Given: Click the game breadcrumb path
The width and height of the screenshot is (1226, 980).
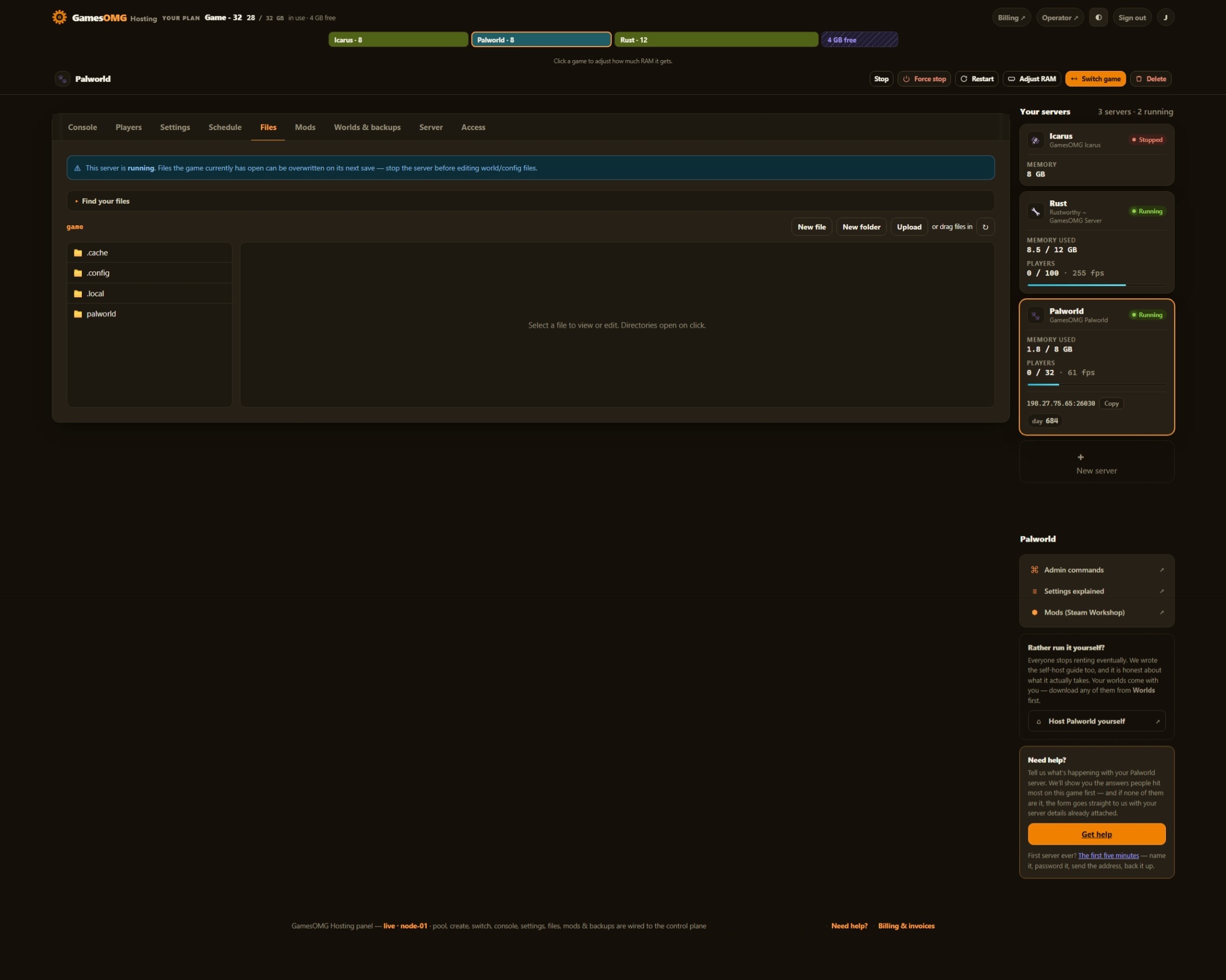Looking at the screenshot, I should [x=75, y=227].
